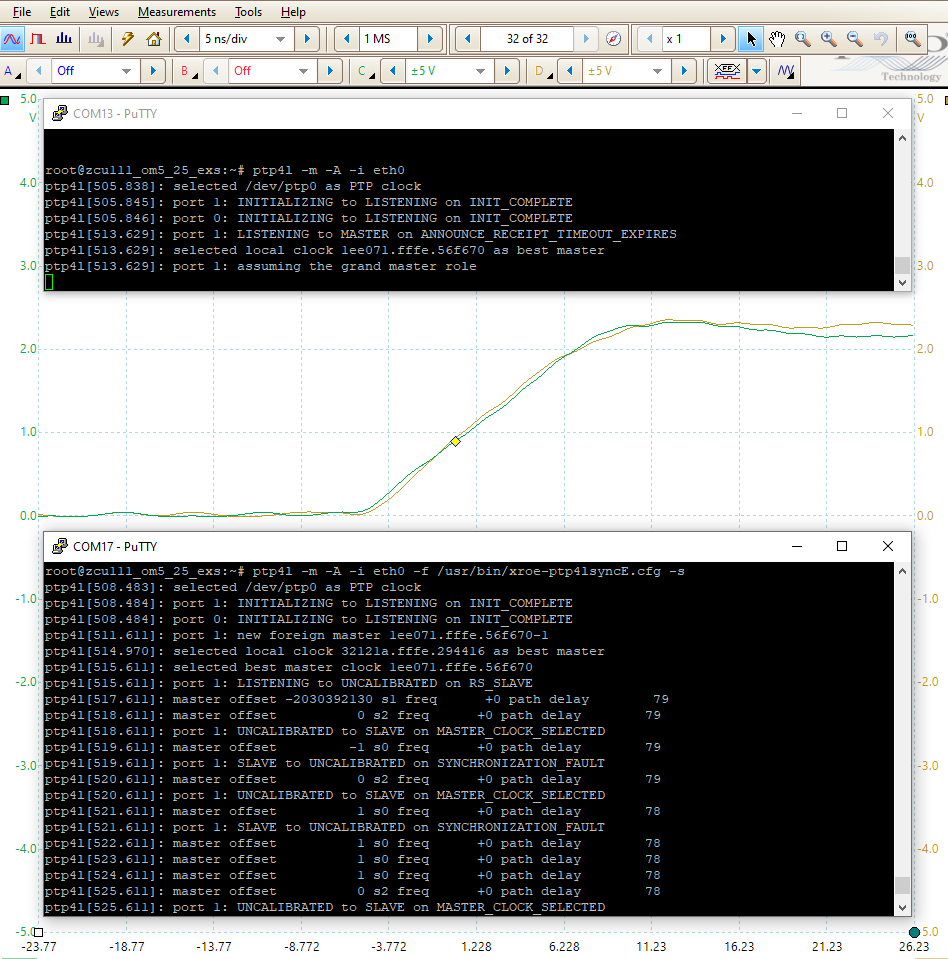Open the serial decoding tool icon
This screenshot has width=948, height=959.
725,71
